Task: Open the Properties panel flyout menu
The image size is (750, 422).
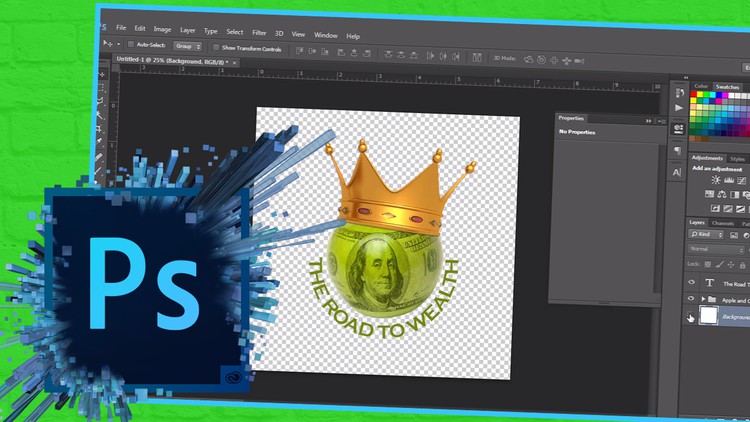Action: (x=660, y=122)
